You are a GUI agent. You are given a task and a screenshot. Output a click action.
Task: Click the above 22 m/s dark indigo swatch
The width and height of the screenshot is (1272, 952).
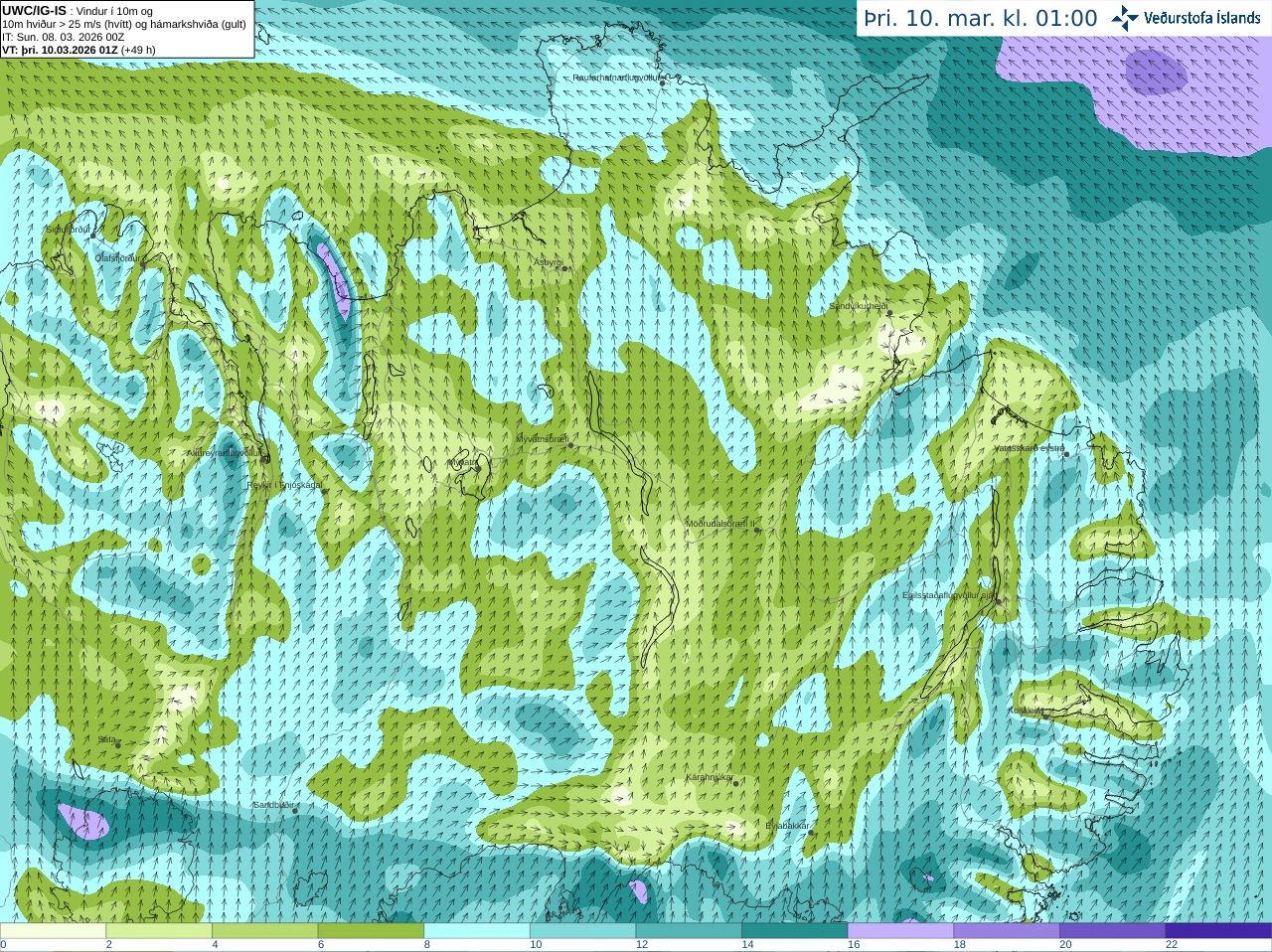(1218, 931)
